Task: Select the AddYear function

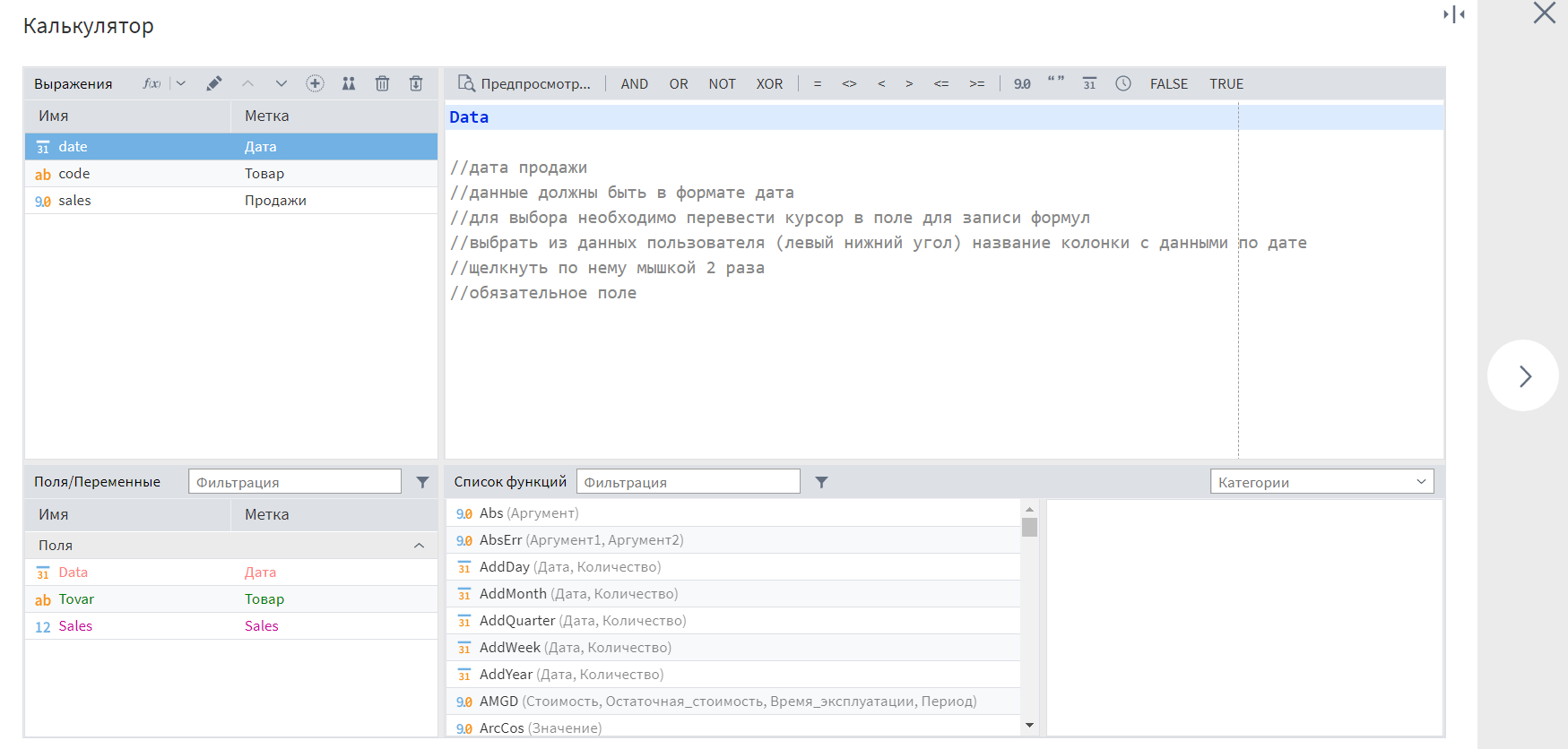Action: pyautogui.click(x=733, y=674)
